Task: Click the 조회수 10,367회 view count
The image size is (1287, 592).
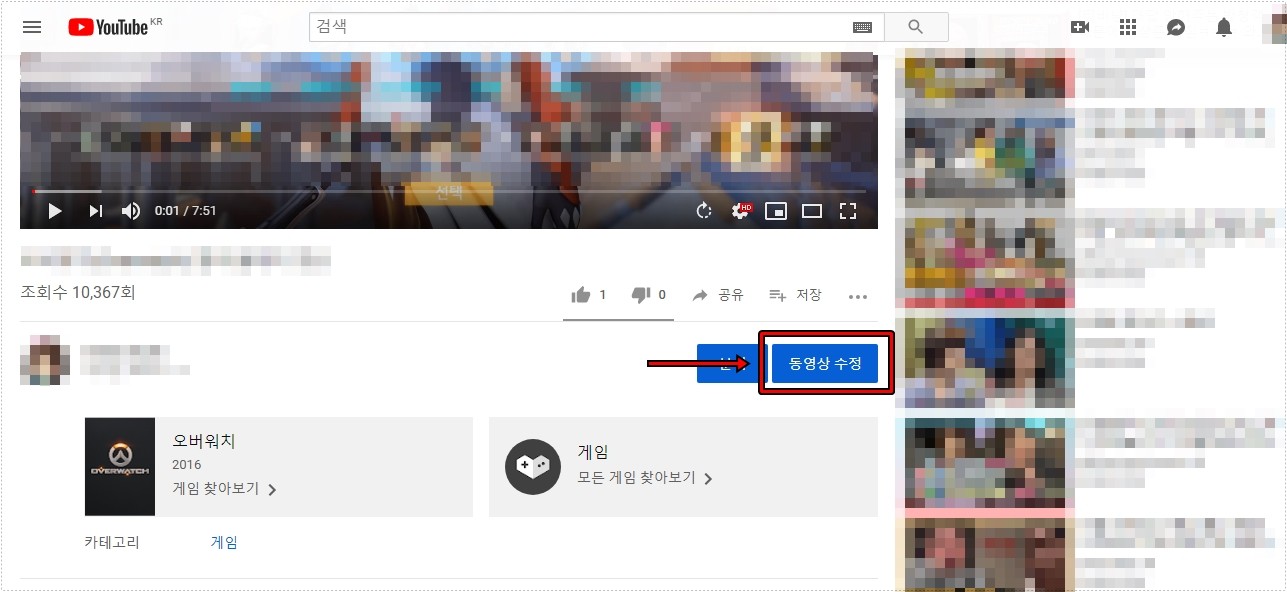Action: point(78,292)
